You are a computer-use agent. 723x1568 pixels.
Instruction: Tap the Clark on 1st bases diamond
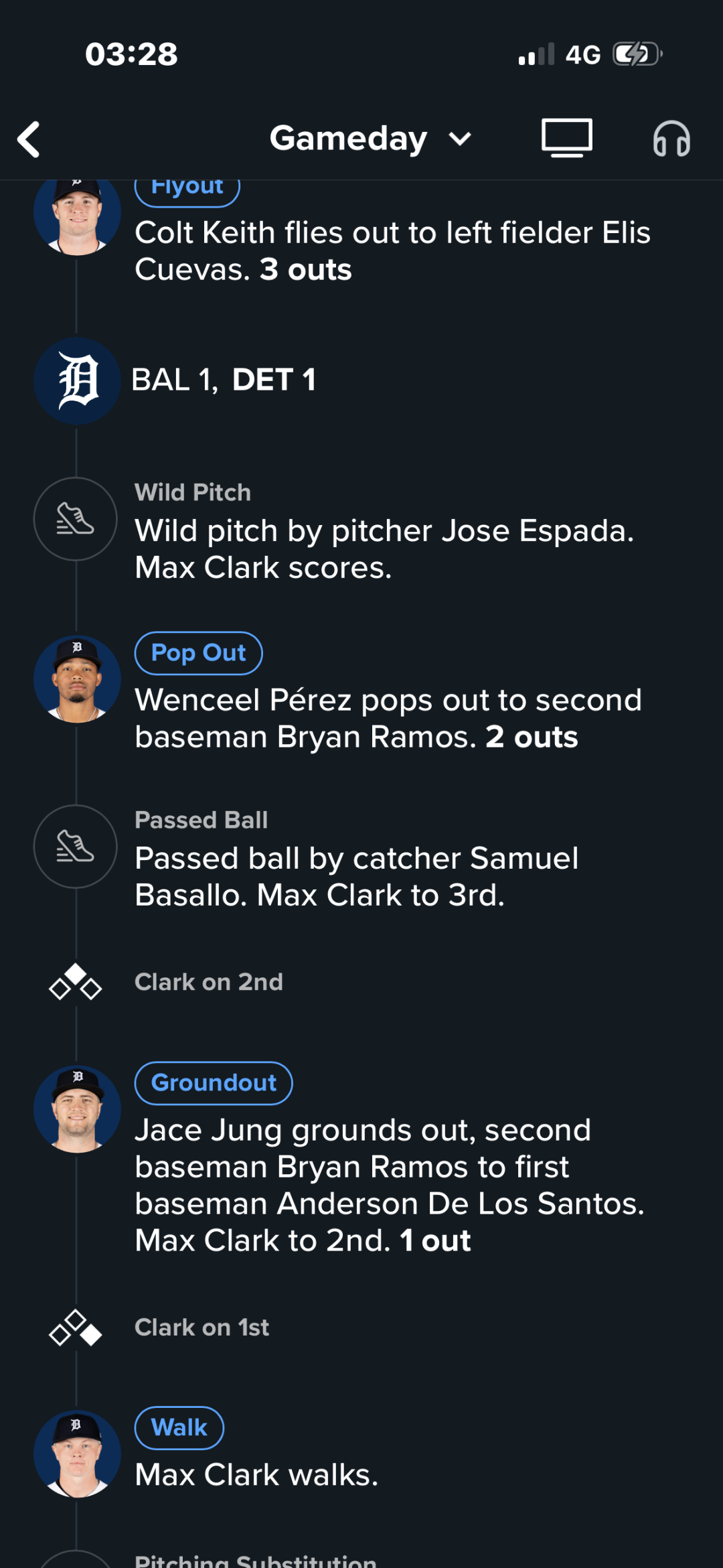pos(76,1328)
